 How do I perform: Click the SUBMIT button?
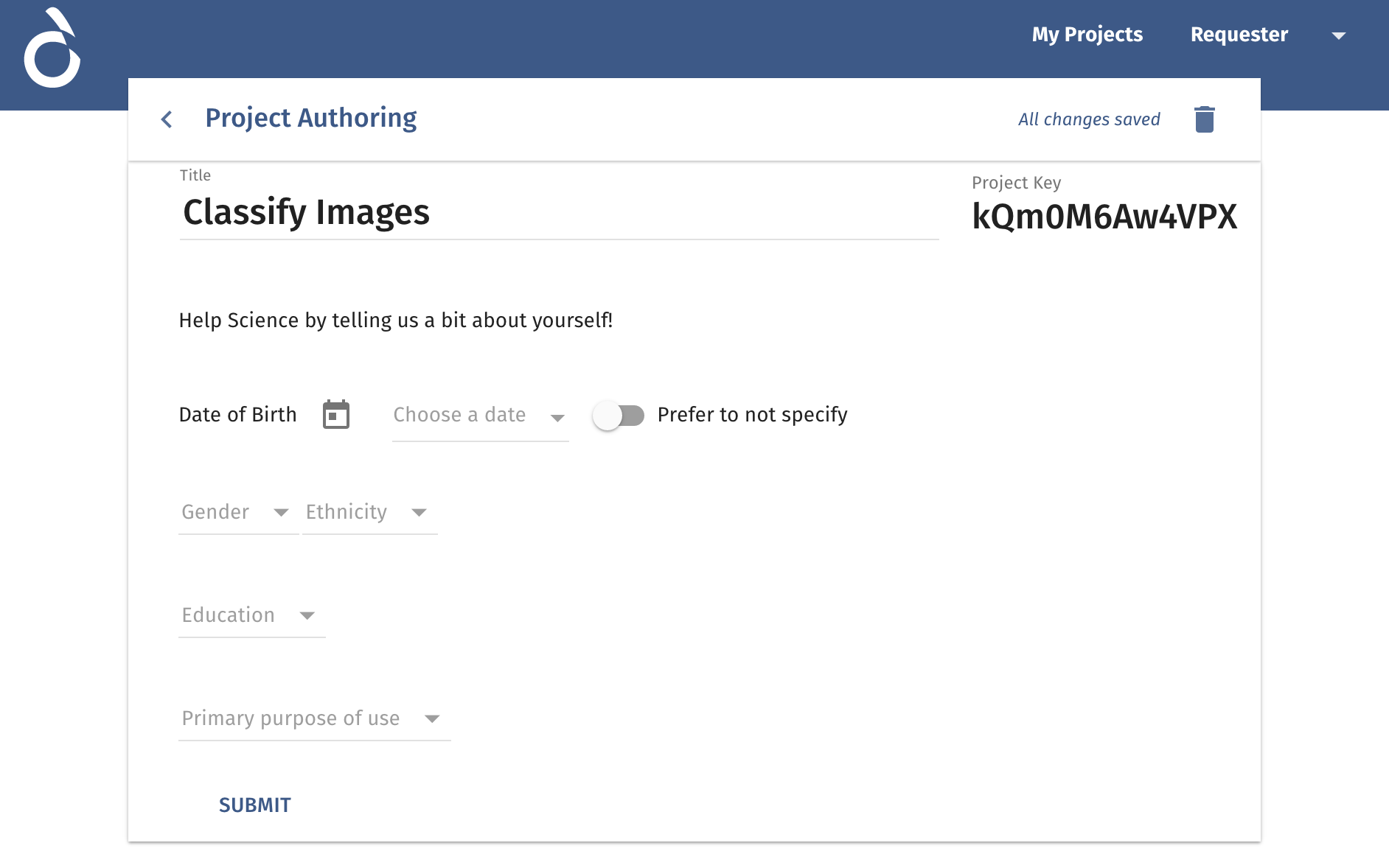click(x=255, y=805)
